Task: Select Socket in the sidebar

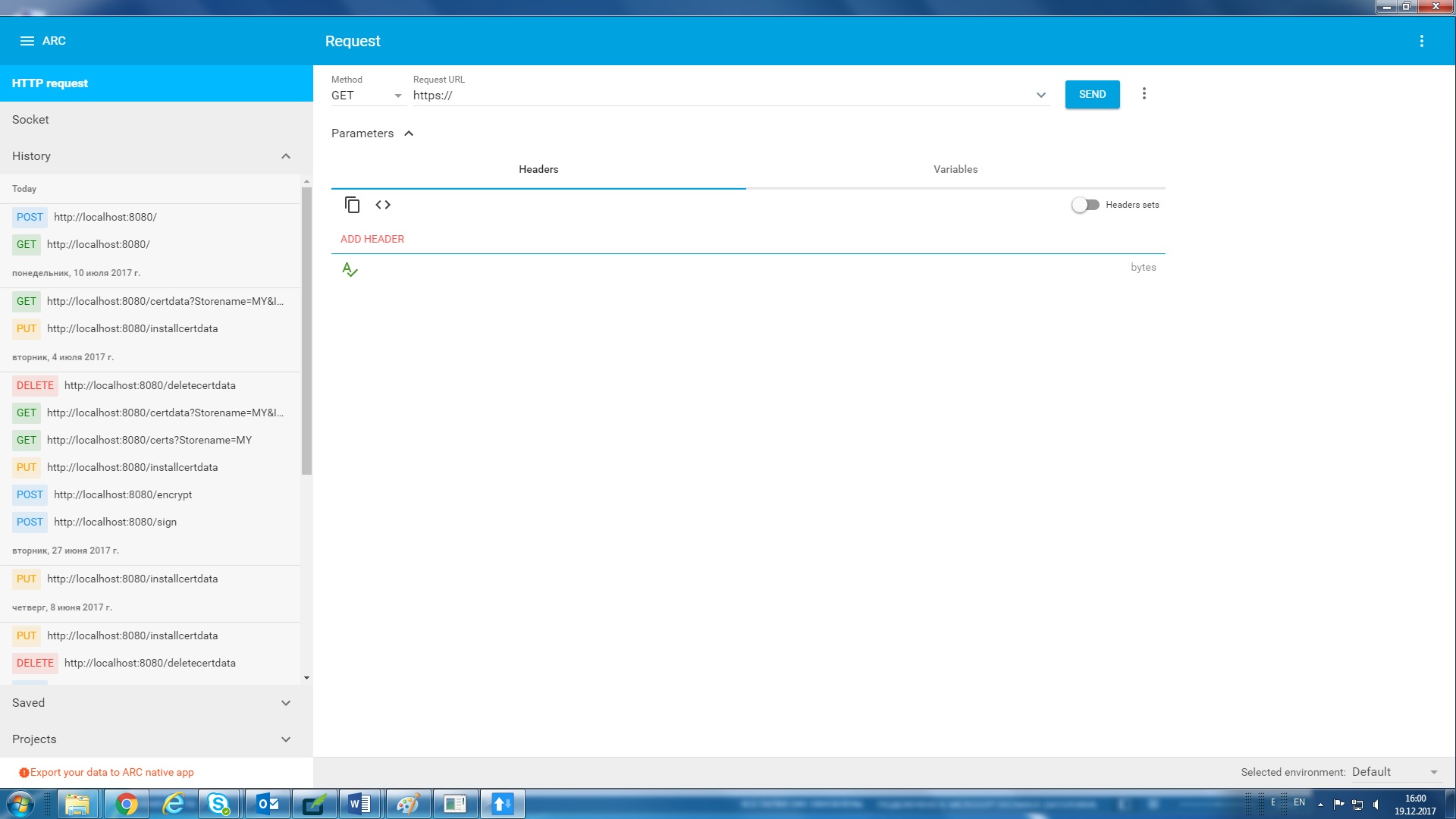Action: pyautogui.click(x=30, y=120)
